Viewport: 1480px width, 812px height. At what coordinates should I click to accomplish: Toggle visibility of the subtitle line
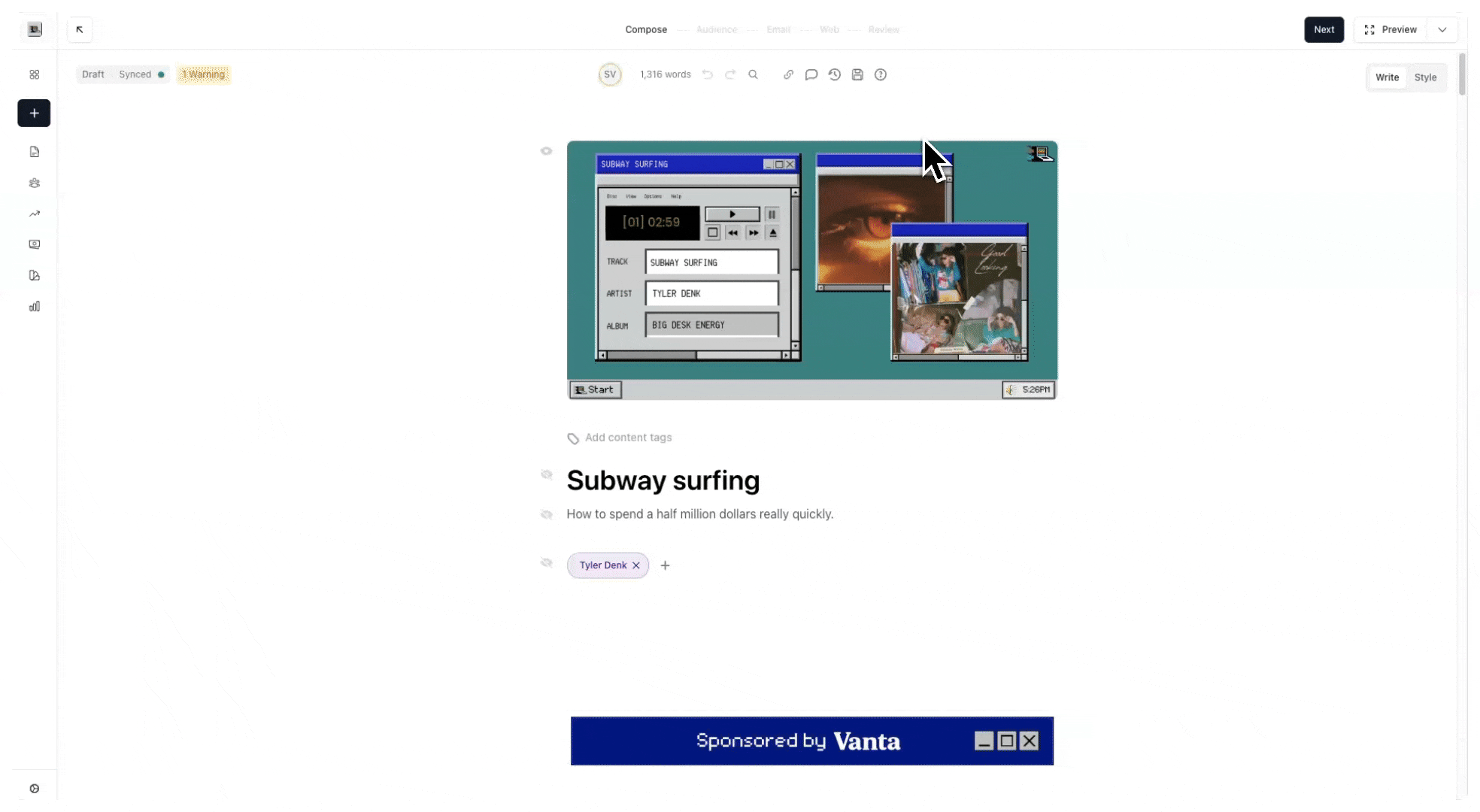tap(547, 514)
